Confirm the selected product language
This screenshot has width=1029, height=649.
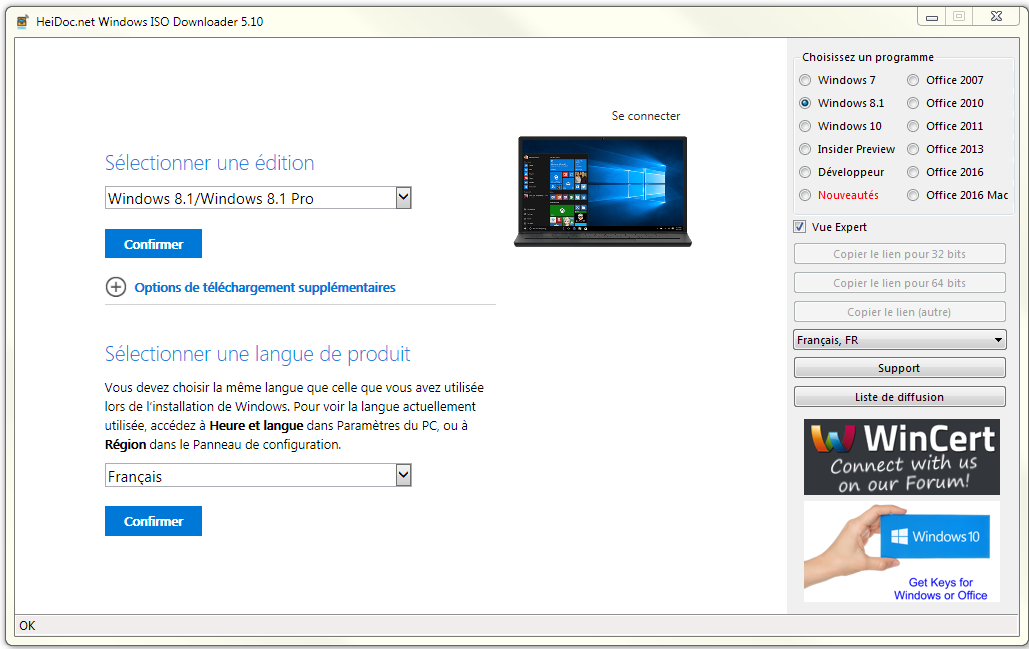(154, 521)
